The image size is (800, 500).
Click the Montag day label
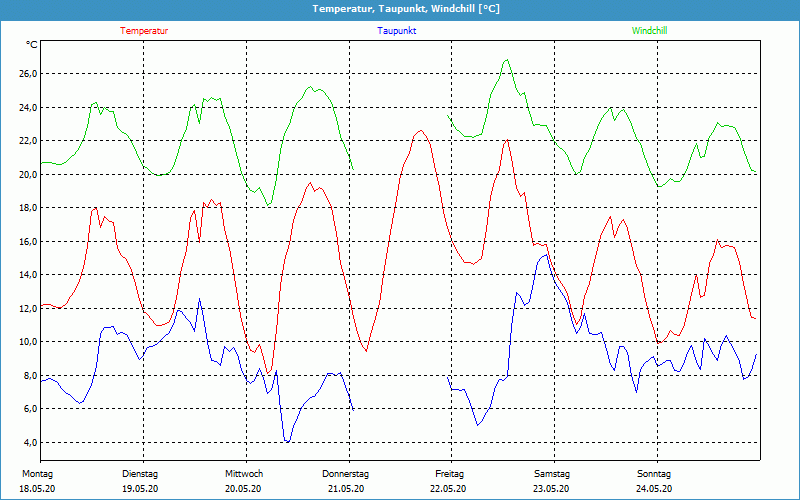coord(37,474)
